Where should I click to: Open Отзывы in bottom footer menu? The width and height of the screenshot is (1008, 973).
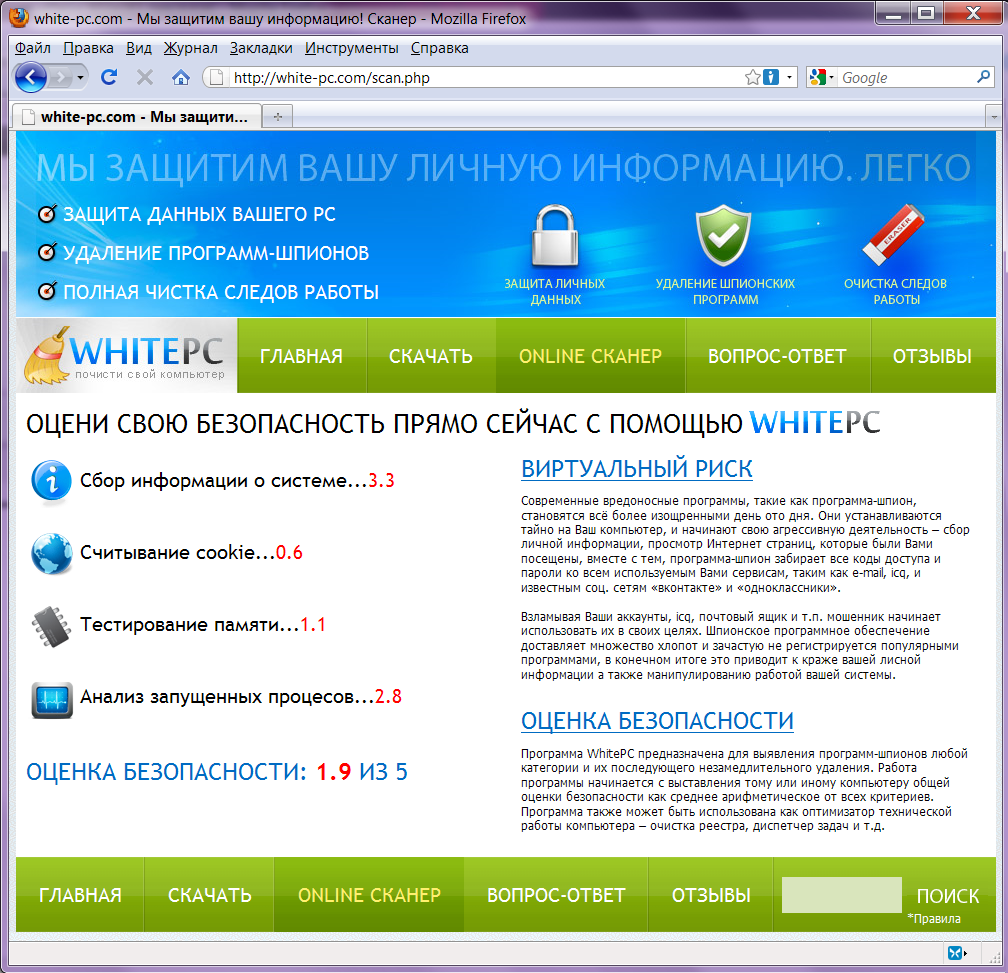pyautogui.click(x=711, y=895)
